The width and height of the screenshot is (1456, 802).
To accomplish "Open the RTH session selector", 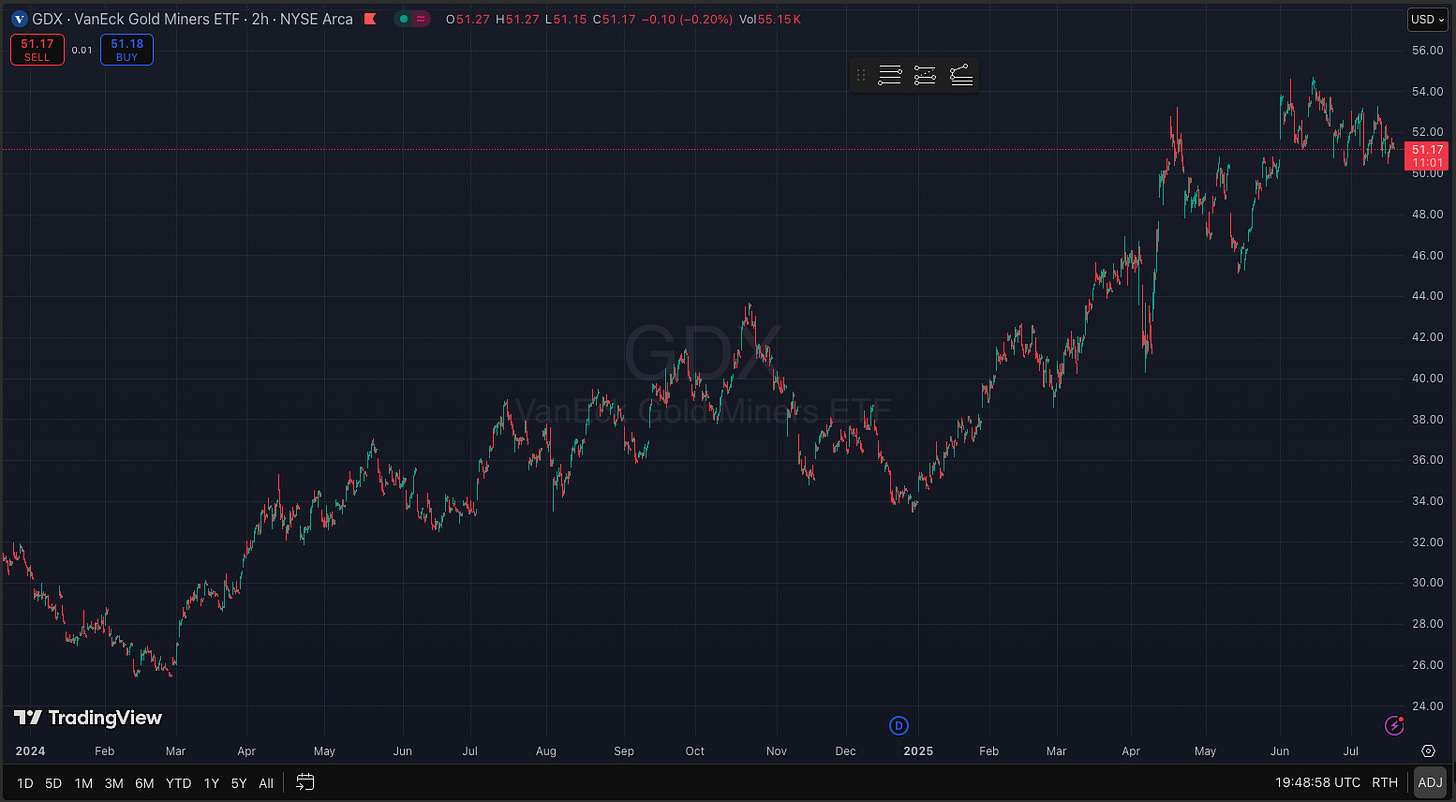I will 1385,783.
